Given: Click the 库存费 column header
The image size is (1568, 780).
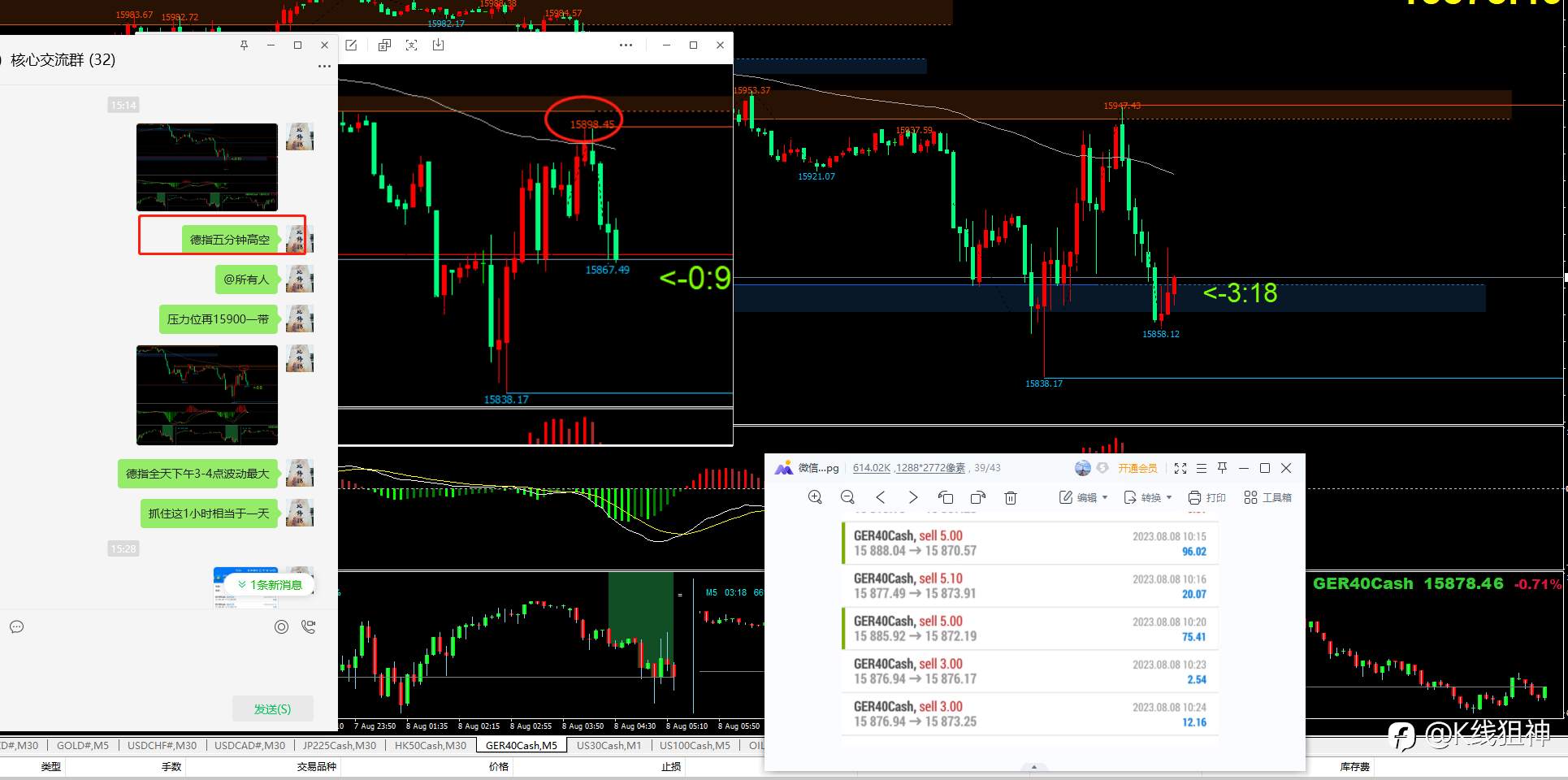Looking at the screenshot, I should point(1355,766).
